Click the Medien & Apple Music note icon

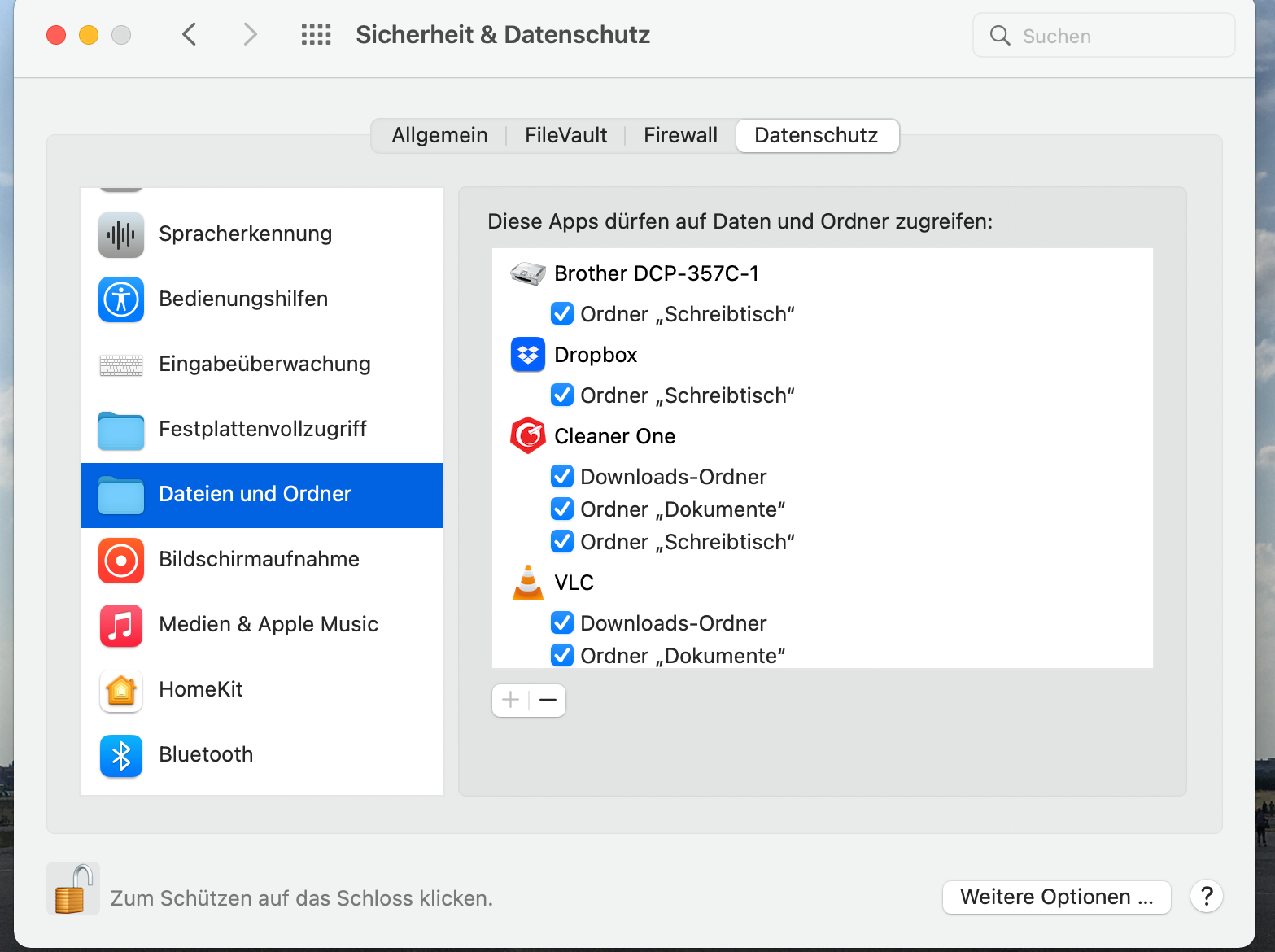coord(121,626)
